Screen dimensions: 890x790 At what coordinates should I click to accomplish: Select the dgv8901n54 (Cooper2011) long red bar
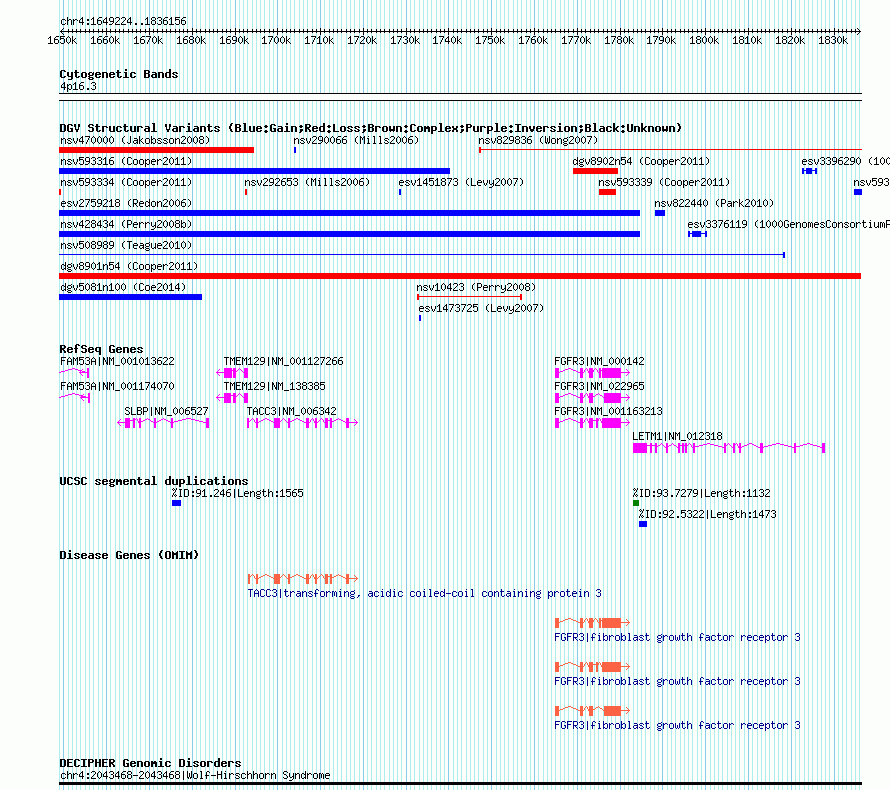coord(460,276)
